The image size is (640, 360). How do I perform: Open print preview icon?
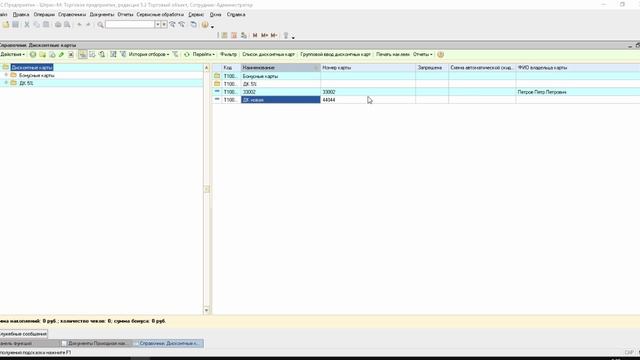(x=67, y=24)
